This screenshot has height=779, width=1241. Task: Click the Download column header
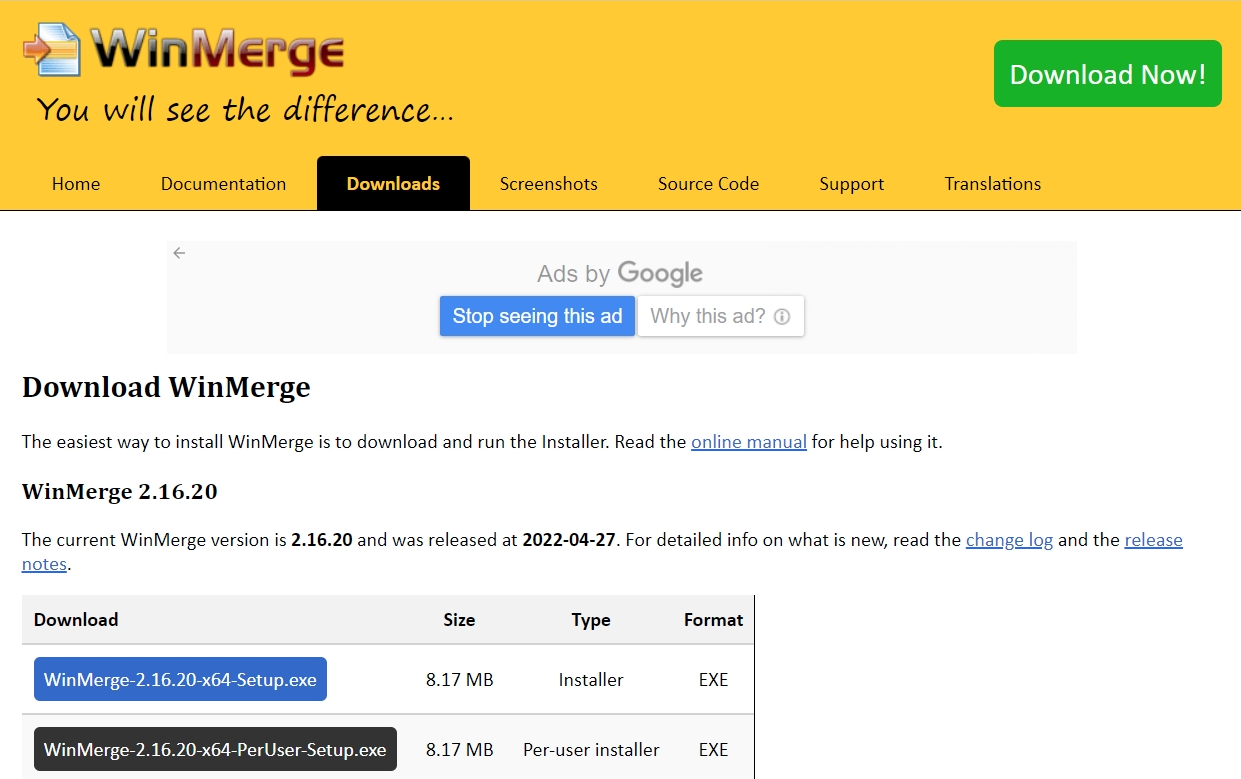tap(75, 620)
